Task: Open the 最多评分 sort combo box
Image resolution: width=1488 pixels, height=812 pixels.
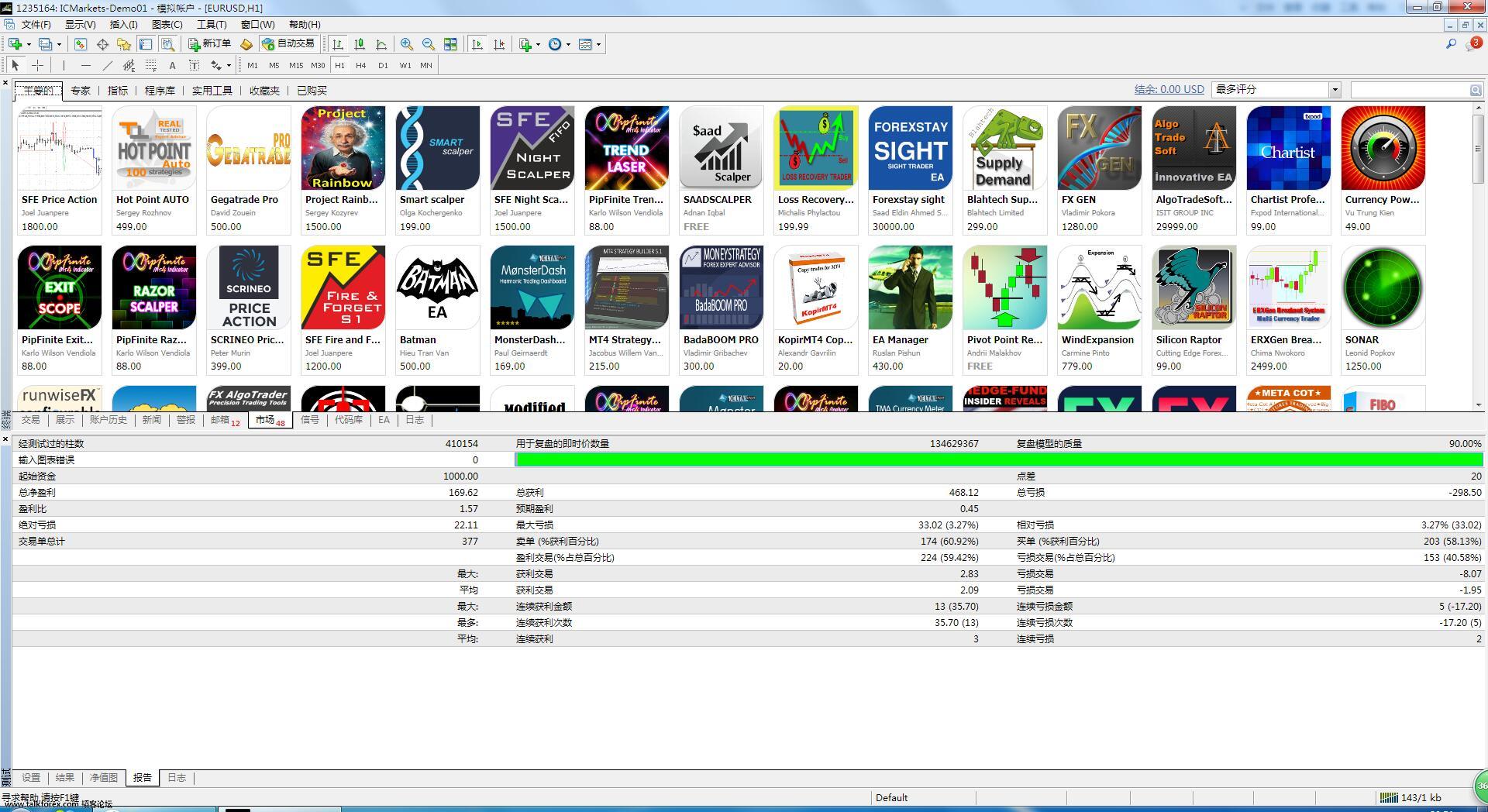Action: 1276,90
